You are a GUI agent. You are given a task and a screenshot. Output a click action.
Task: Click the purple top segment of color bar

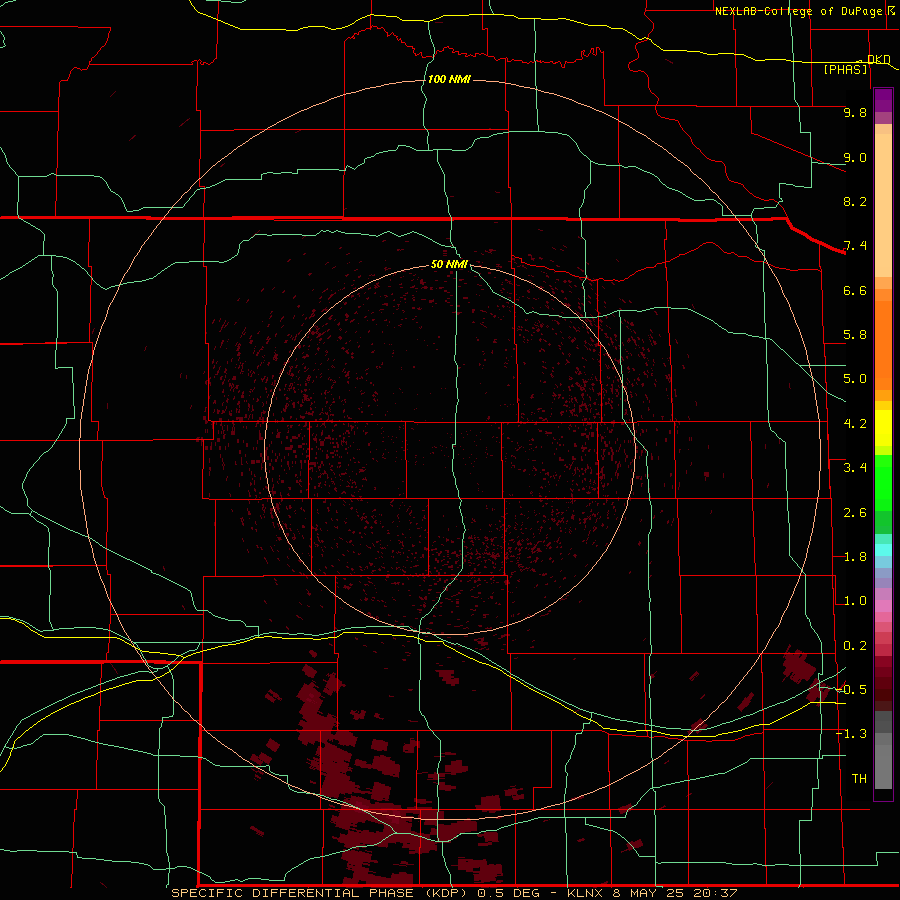[883, 100]
